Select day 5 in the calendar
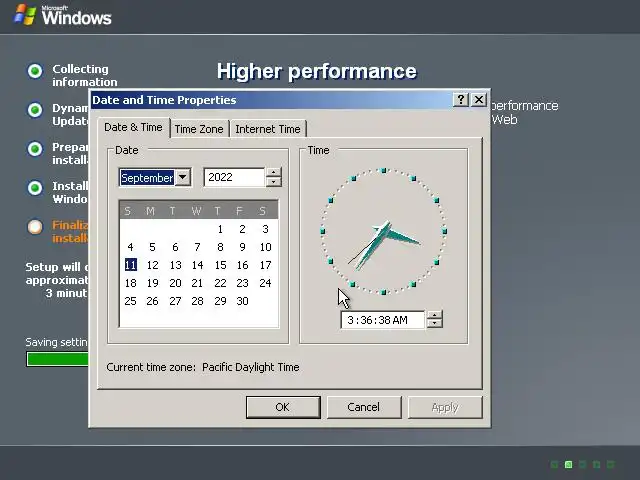This screenshot has width=640, height=480. (152, 247)
